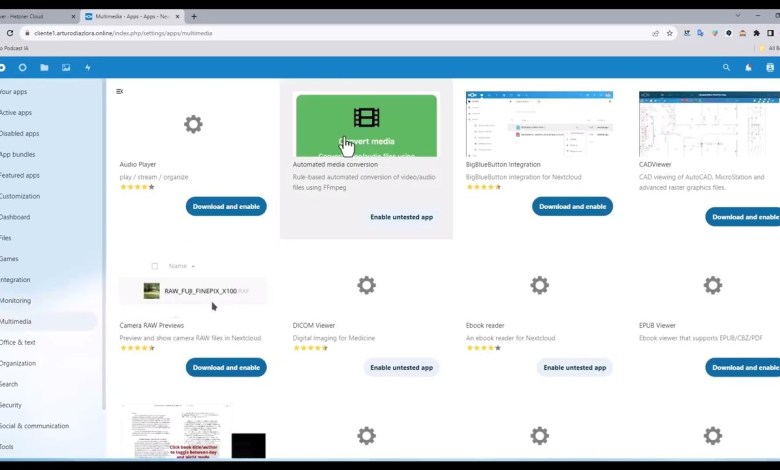
Task: Click DICOM Viewer gear icon
Action: click(x=366, y=285)
